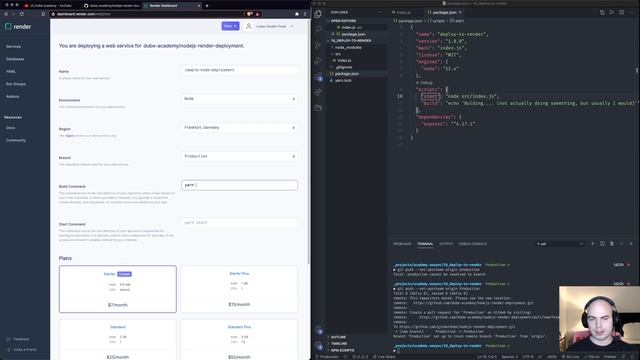The image size is (640, 360).
Task: Open the Search view in VS Code activity bar
Action: coord(318,29)
